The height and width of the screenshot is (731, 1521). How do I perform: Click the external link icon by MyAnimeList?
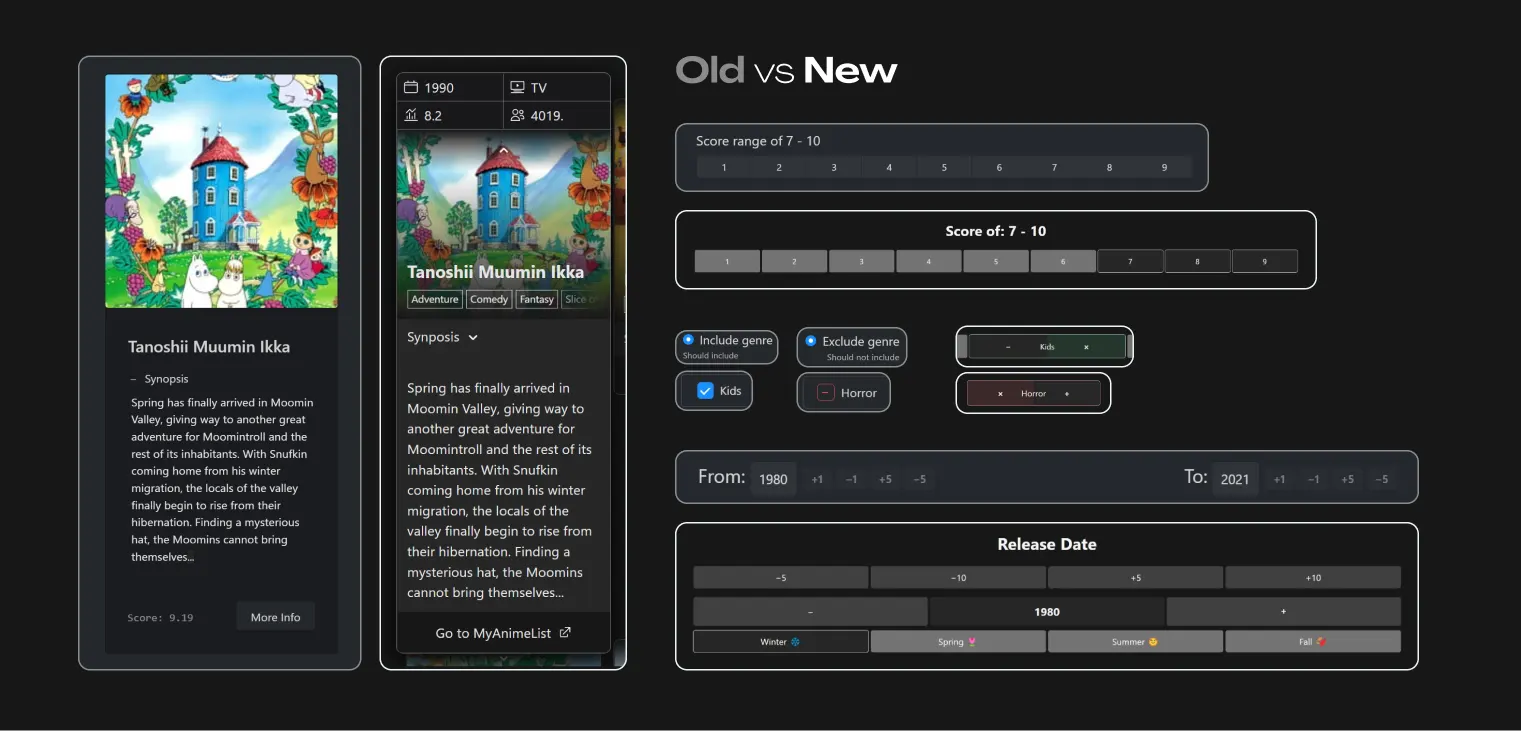[565, 633]
